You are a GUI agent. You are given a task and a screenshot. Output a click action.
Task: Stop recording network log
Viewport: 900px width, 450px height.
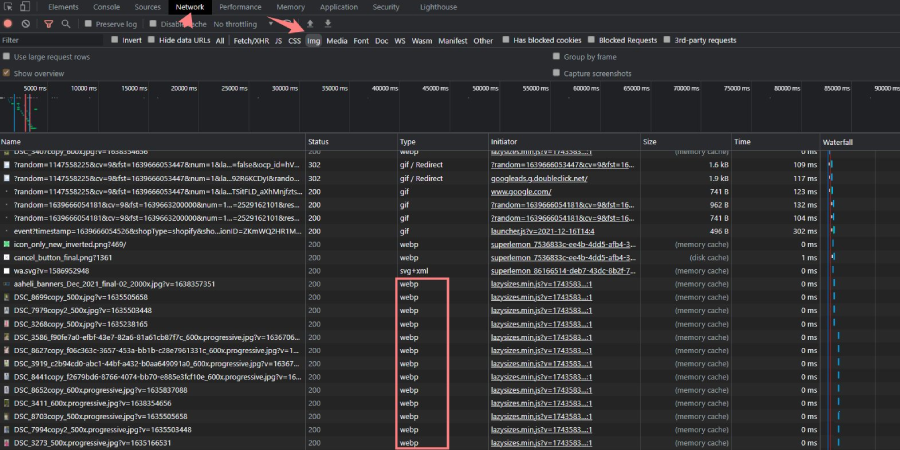(10, 23)
